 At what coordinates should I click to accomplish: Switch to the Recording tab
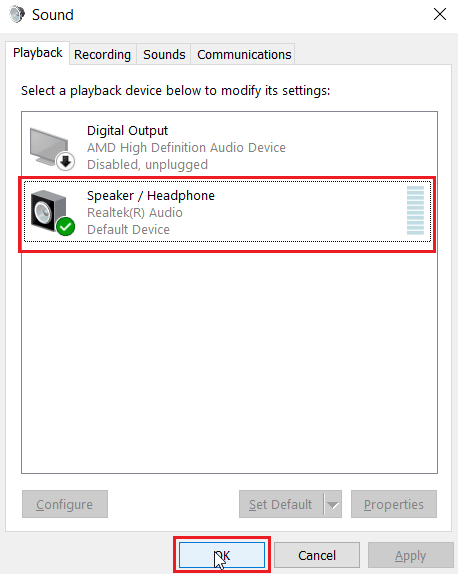pos(103,55)
